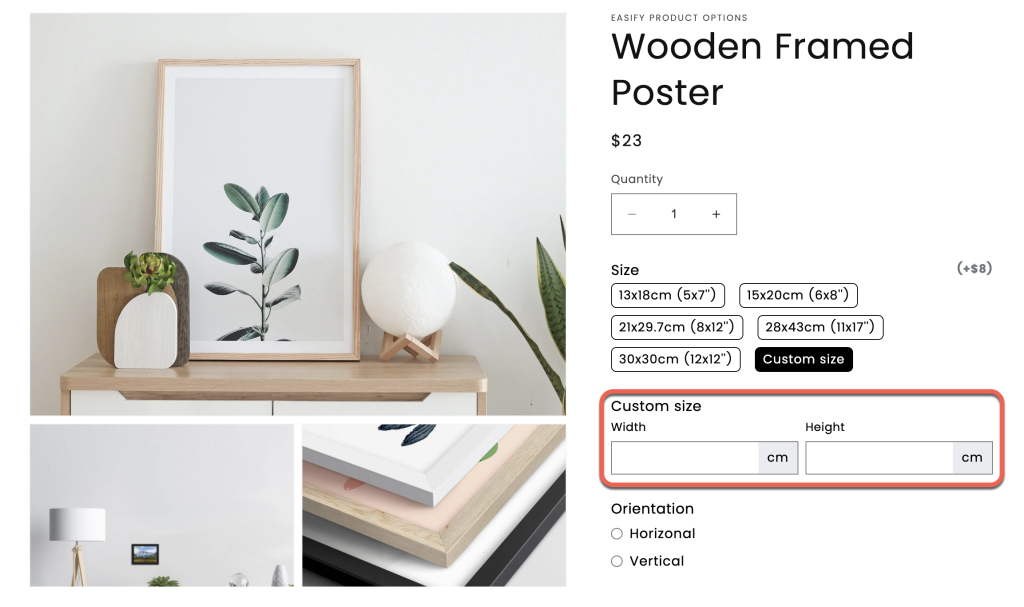Select the Horizonal orientation radio button
The image size is (1024, 607).
coord(616,534)
